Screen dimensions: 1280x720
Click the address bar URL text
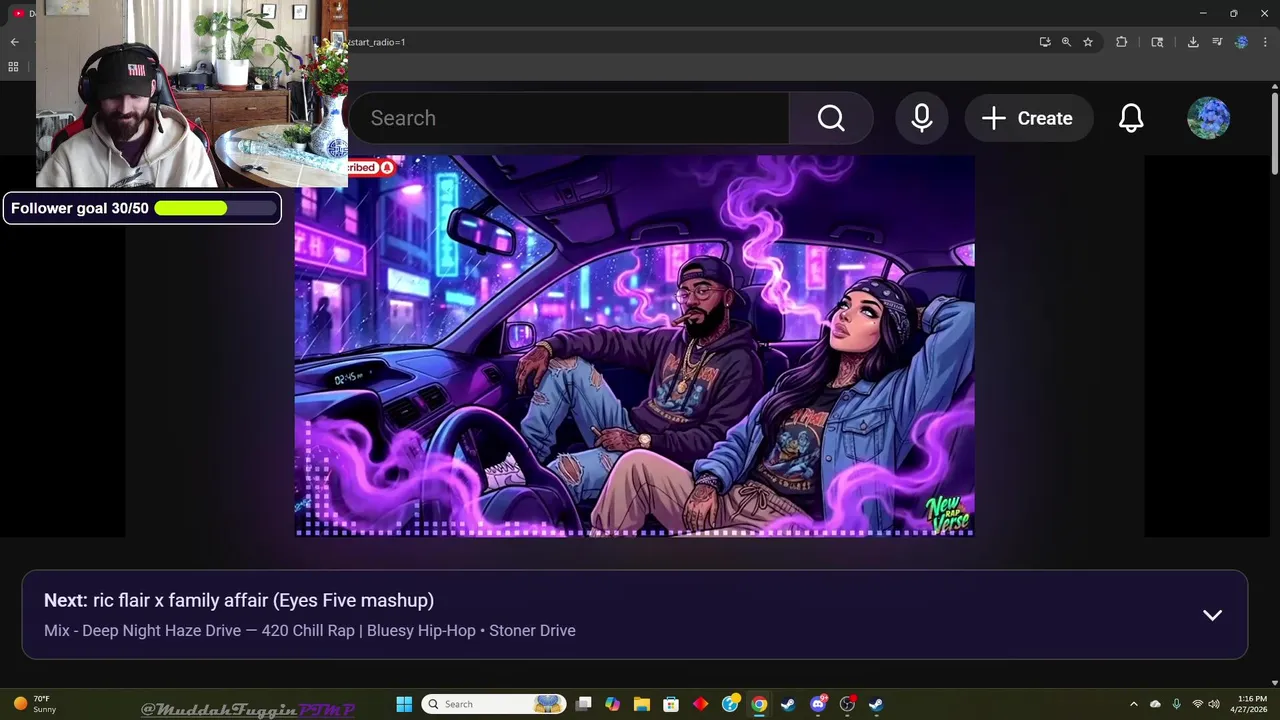375,42
